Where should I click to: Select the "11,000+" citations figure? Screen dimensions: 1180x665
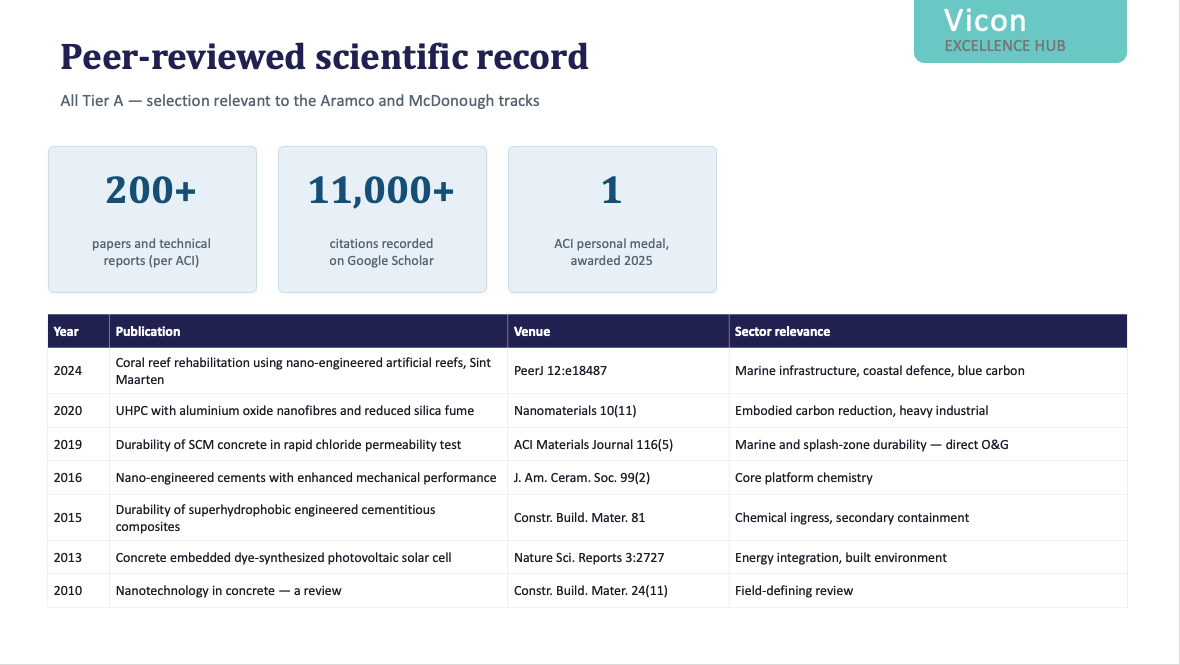click(x=382, y=190)
